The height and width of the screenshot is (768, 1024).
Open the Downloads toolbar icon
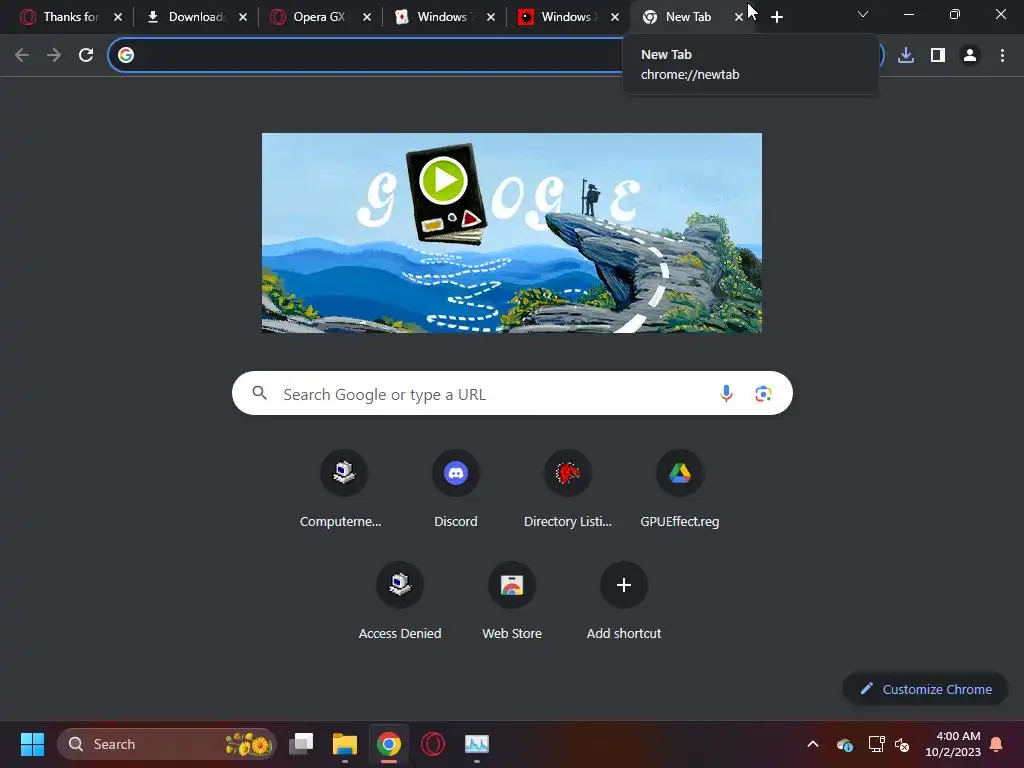click(x=906, y=55)
